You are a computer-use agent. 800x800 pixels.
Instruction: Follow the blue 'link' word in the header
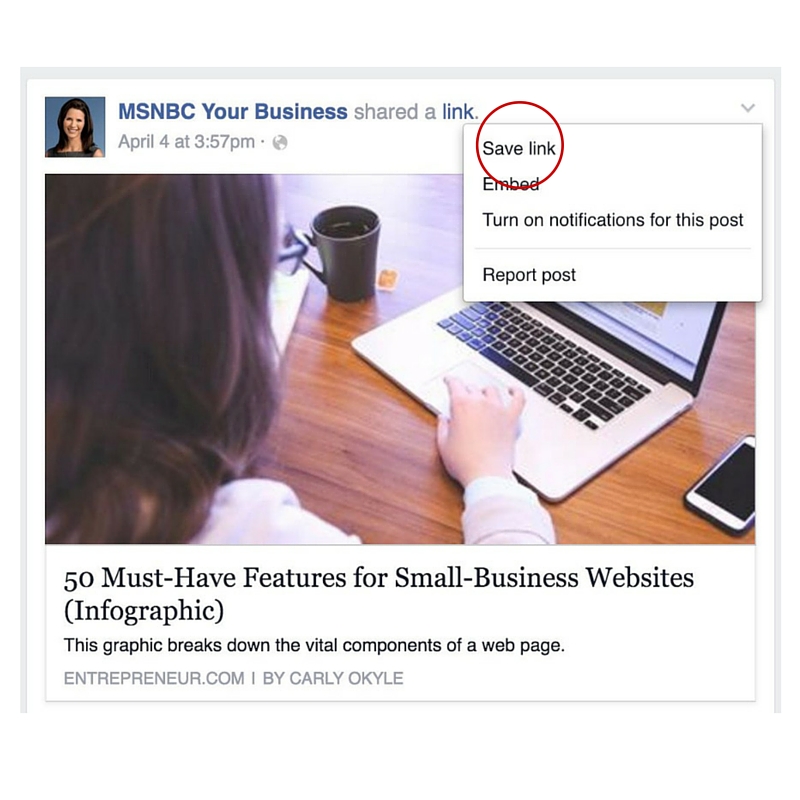(458, 112)
